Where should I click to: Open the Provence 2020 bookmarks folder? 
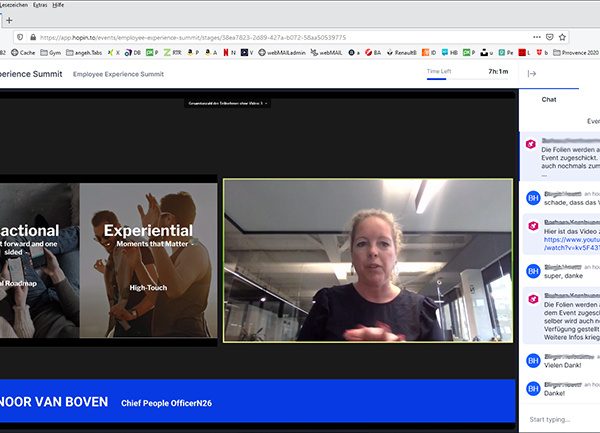pos(576,52)
